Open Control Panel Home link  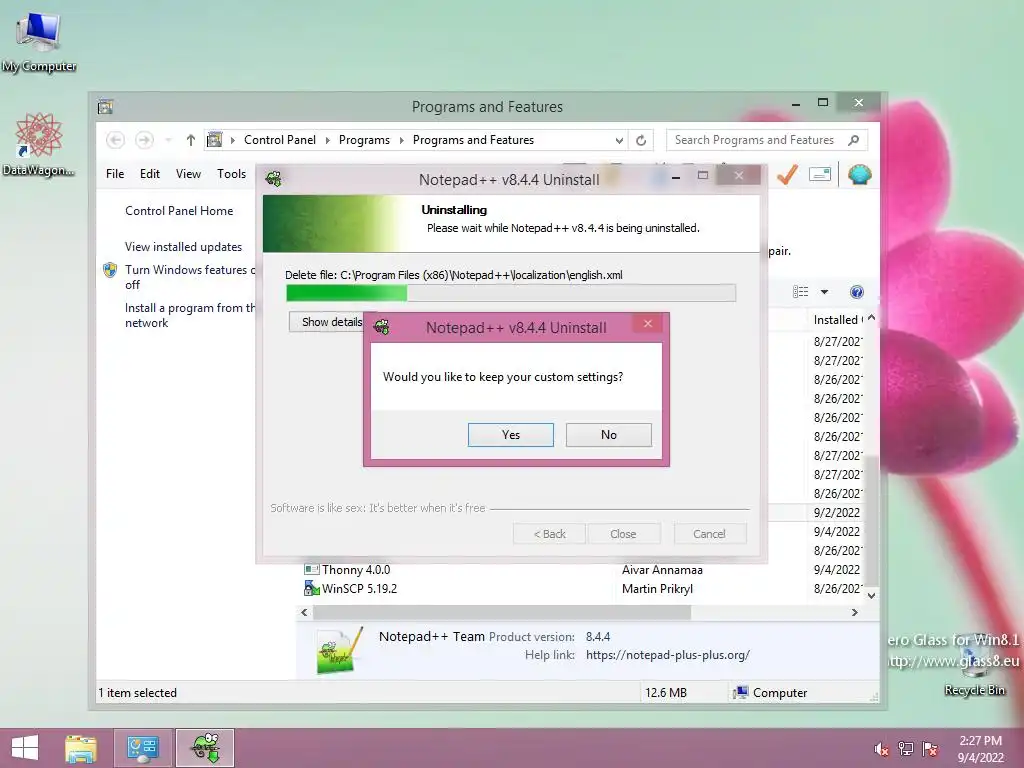click(x=179, y=211)
